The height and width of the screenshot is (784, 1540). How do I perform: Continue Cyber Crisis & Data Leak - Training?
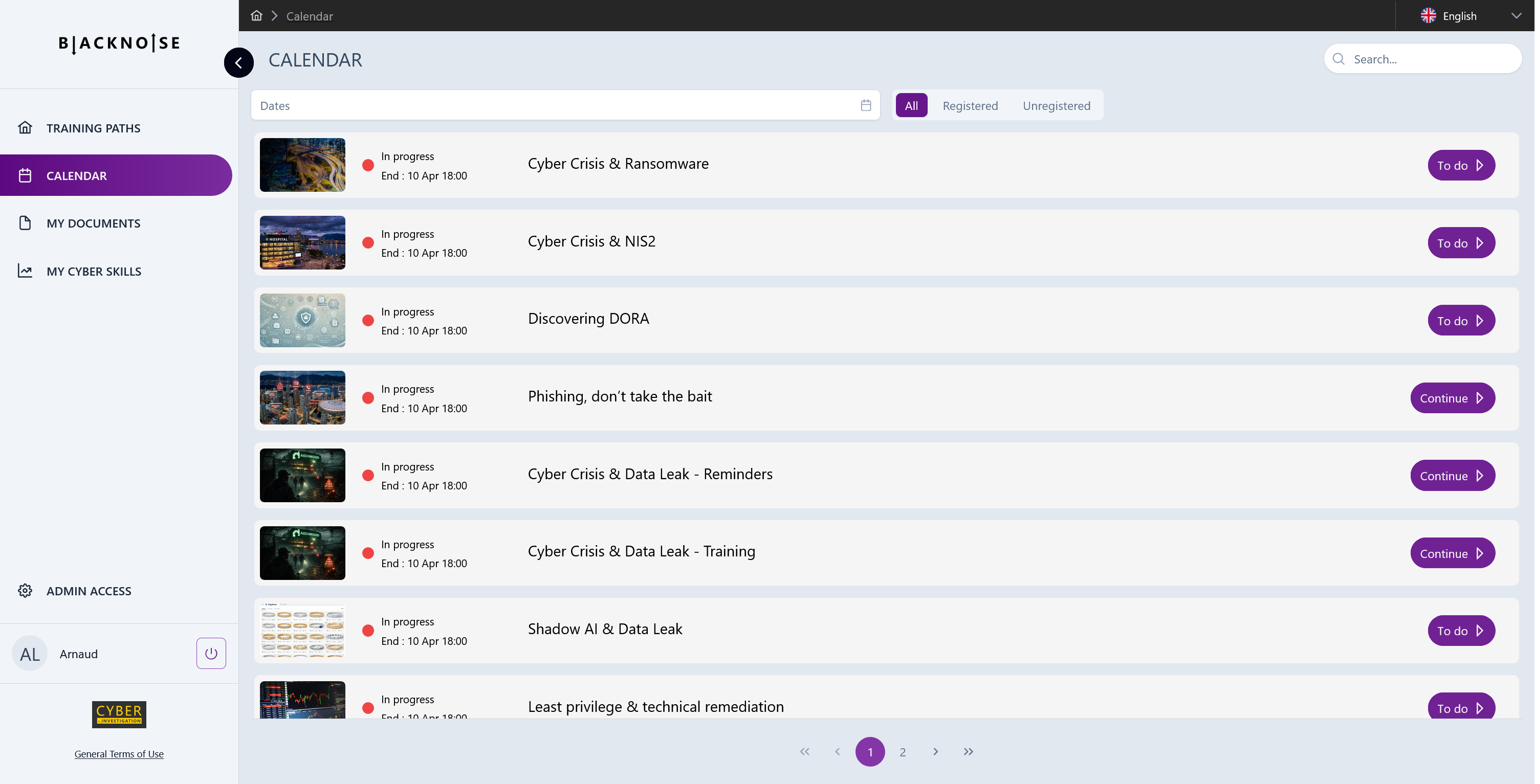point(1453,553)
